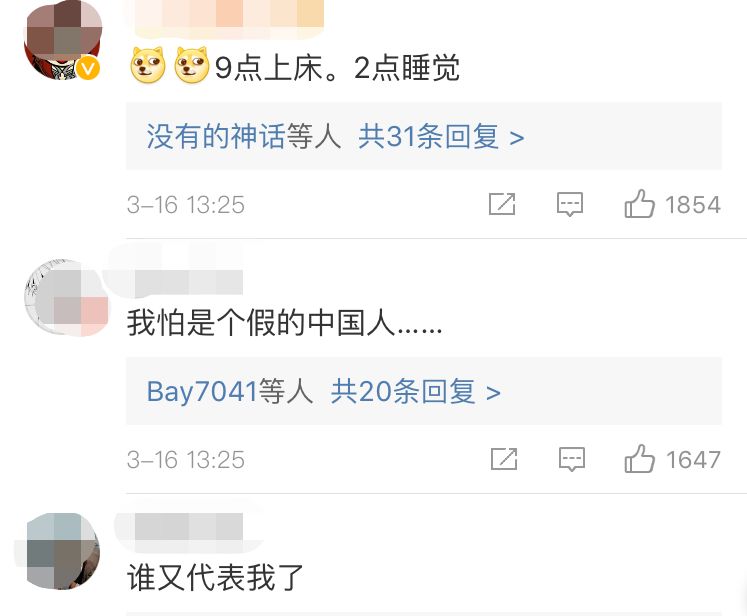Open reply box for 9点上床 comment

point(570,204)
